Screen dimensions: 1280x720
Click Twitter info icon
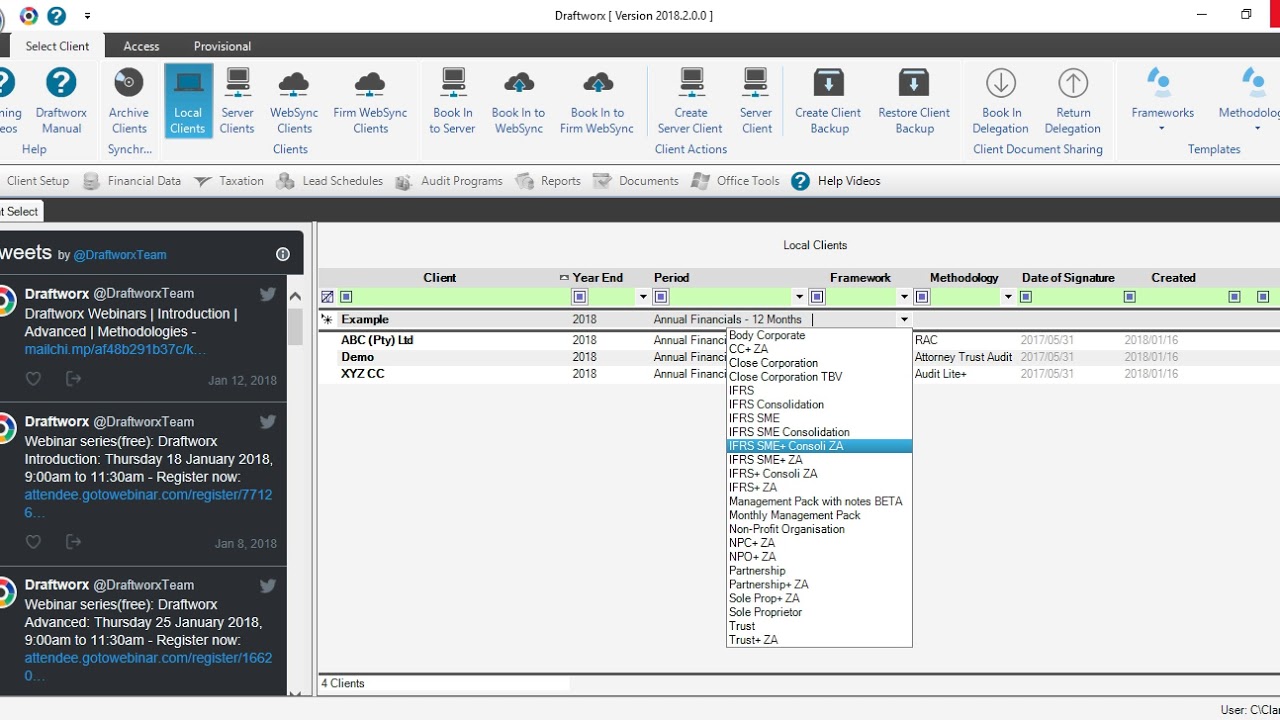pos(283,254)
